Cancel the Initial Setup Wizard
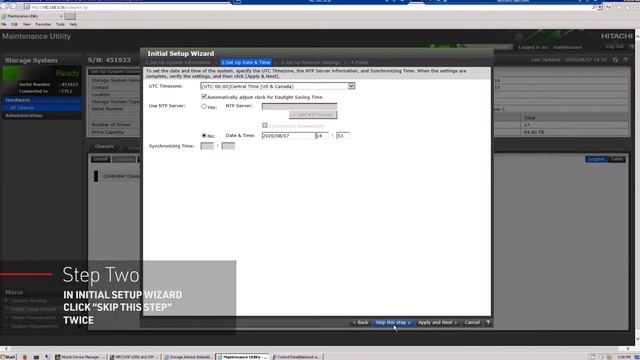Viewport: 640px width, 360px height. [472, 322]
